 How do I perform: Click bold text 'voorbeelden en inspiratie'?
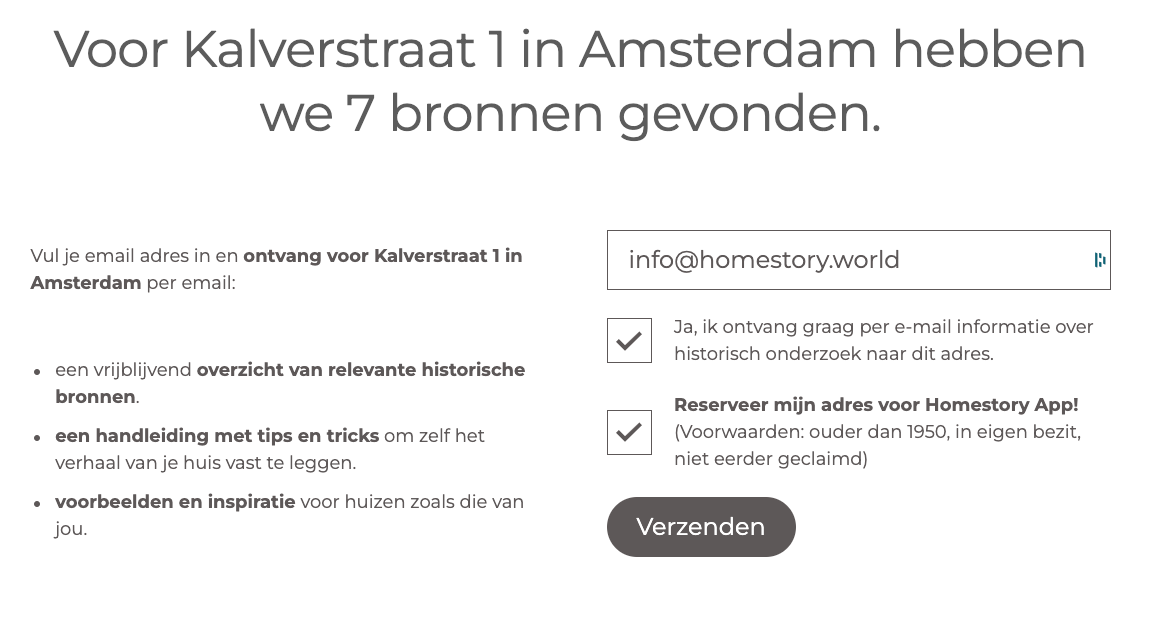pyautogui.click(x=175, y=502)
